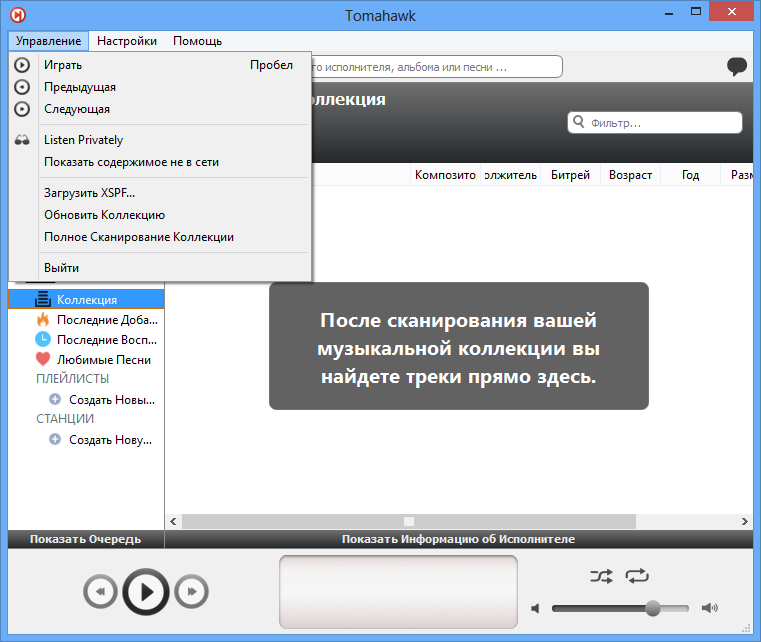Click the clock icon for Последние Восп...
This screenshot has width=761, height=642.
click(43, 339)
